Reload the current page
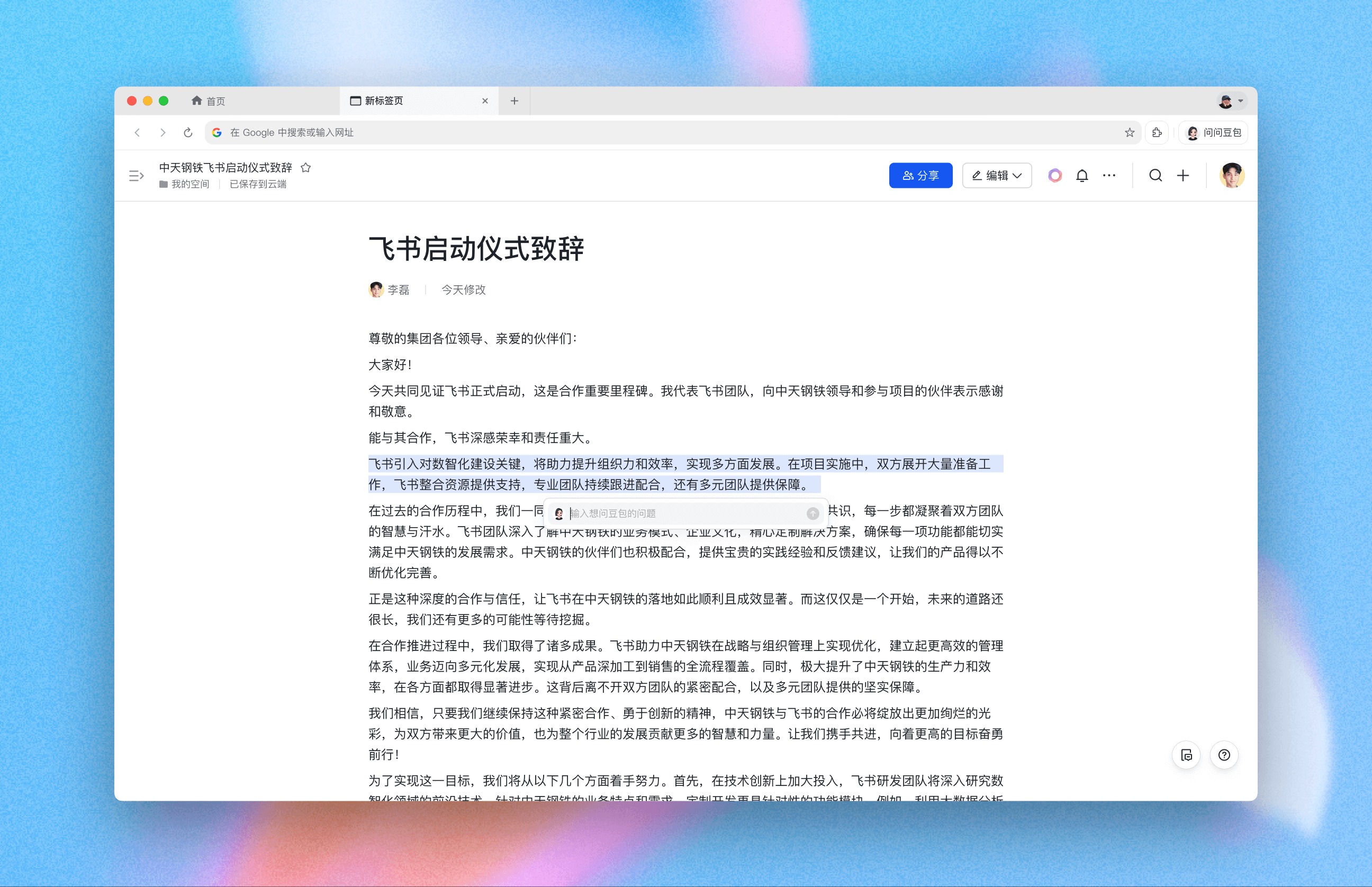Image resolution: width=1372 pixels, height=887 pixels. click(188, 132)
